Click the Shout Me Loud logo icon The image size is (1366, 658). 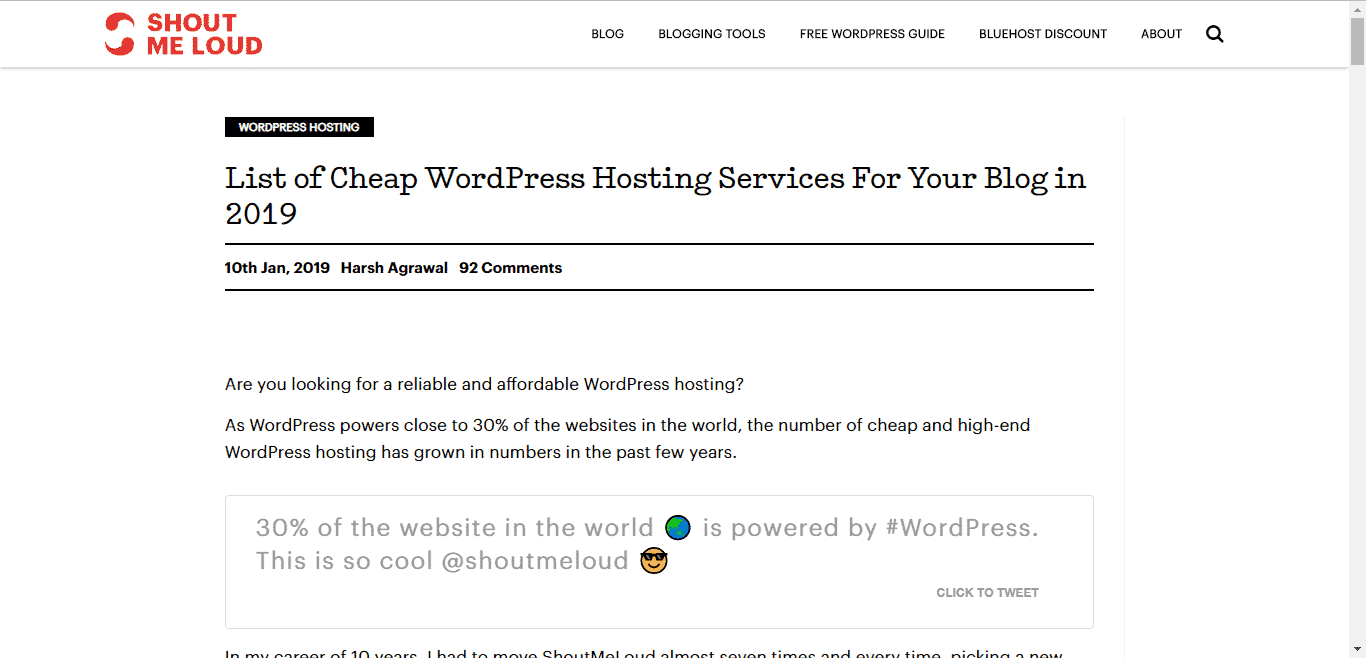pyautogui.click(x=118, y=33)
